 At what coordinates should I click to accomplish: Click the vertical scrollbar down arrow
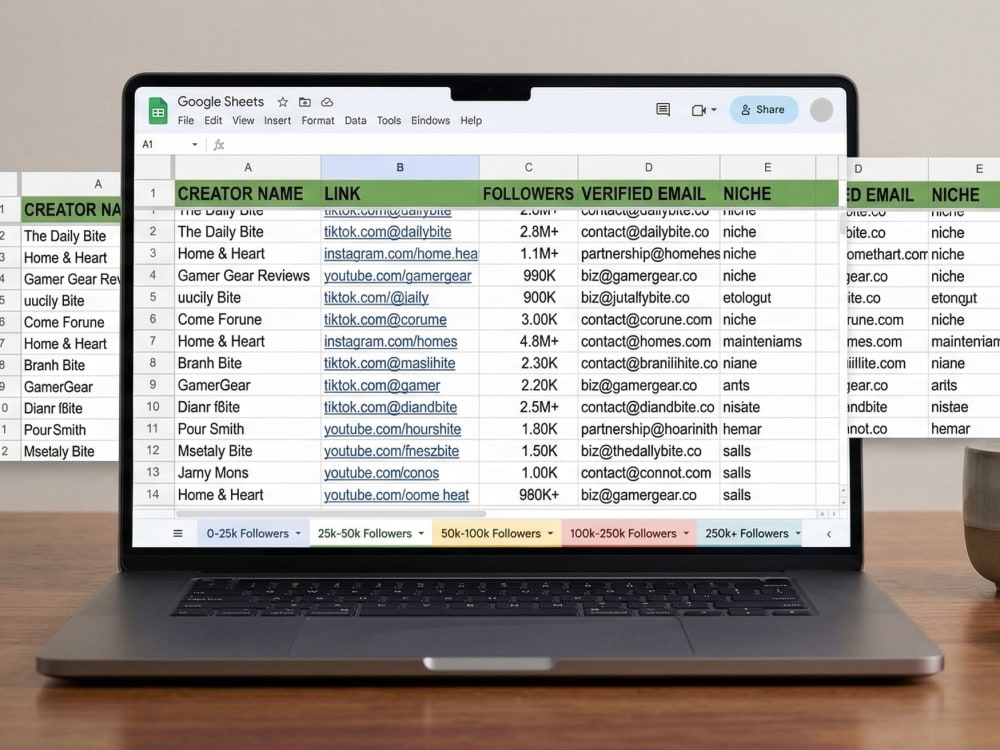coord(843,503)
